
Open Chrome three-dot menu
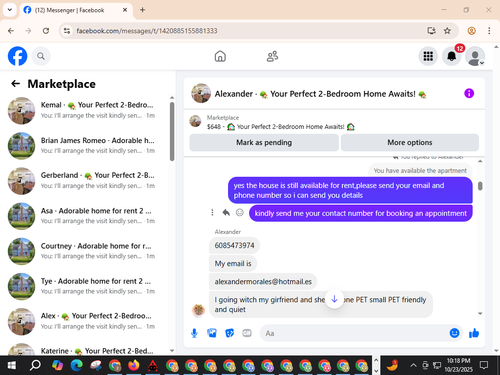click(x=489, y=31)
